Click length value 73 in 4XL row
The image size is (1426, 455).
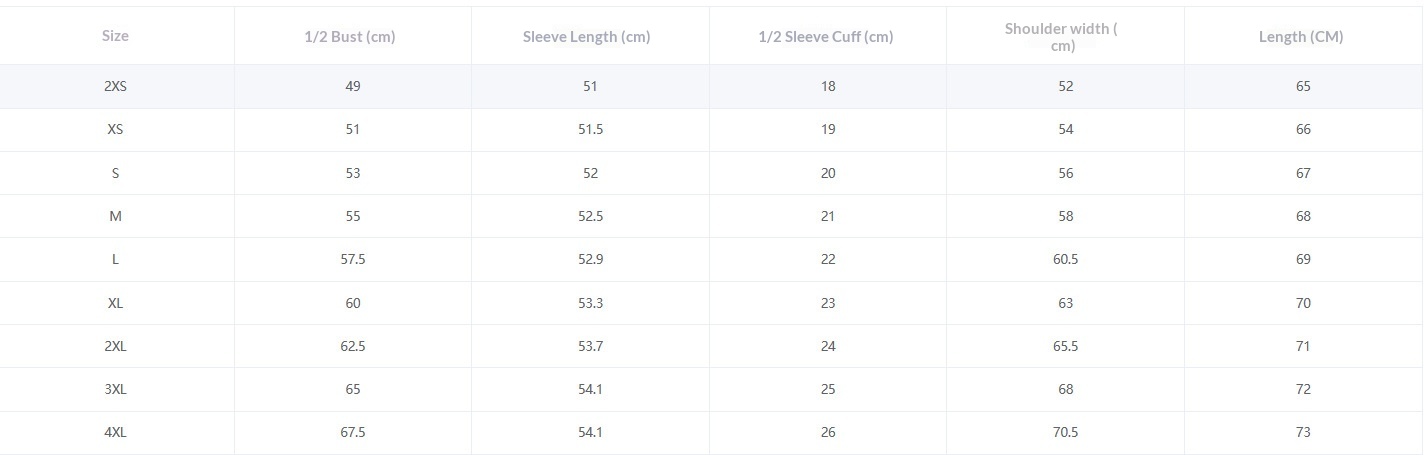[1303, 432]
